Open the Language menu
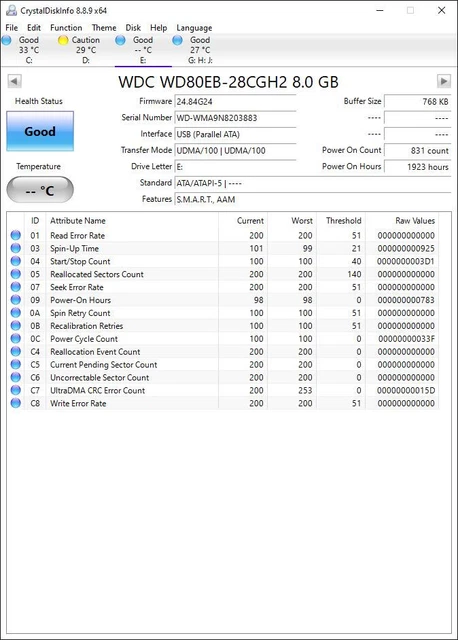Viewport: 458px width, 640px height. point(194,28)
